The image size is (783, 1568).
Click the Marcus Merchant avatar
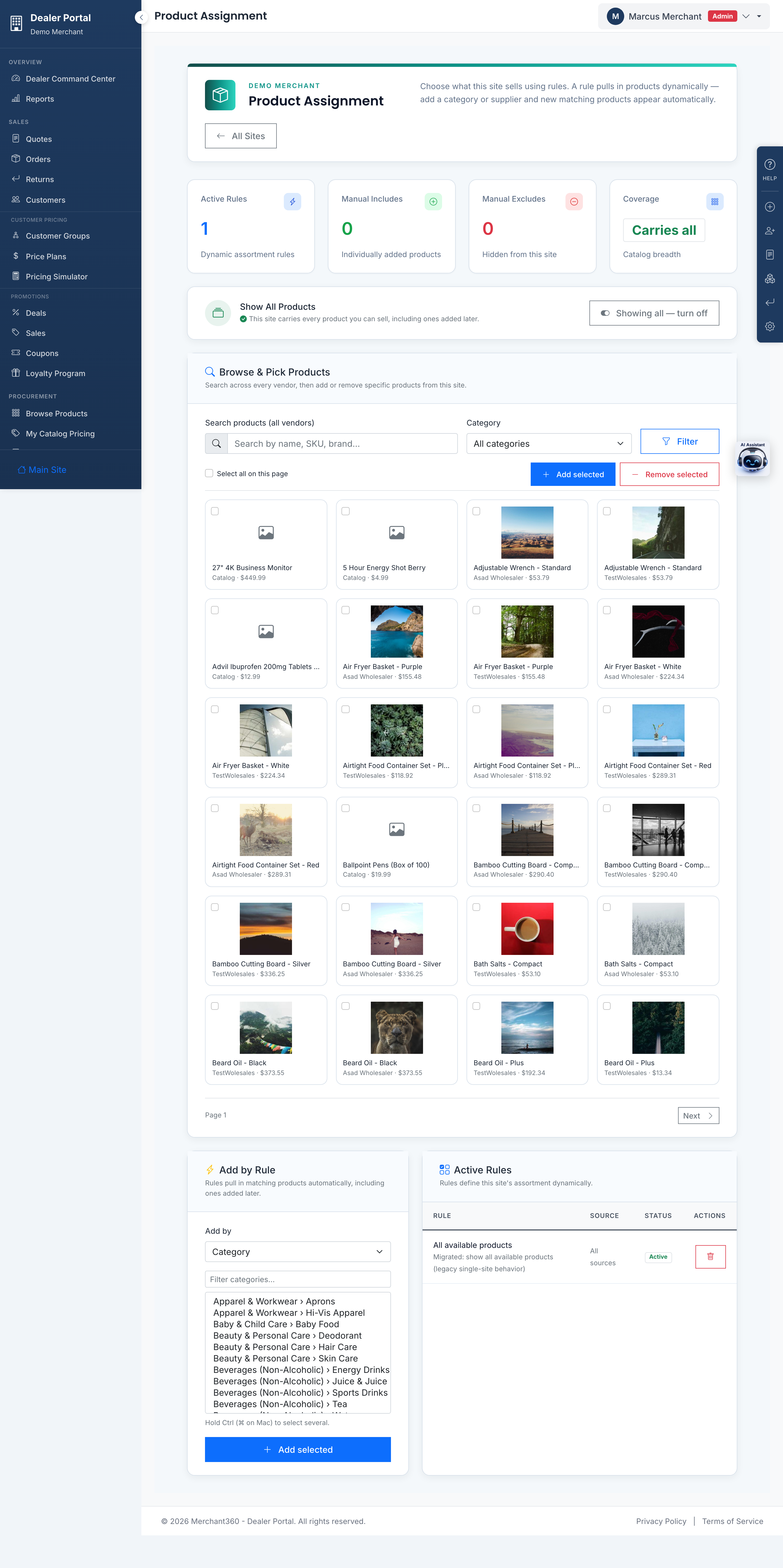pos(616,16)
